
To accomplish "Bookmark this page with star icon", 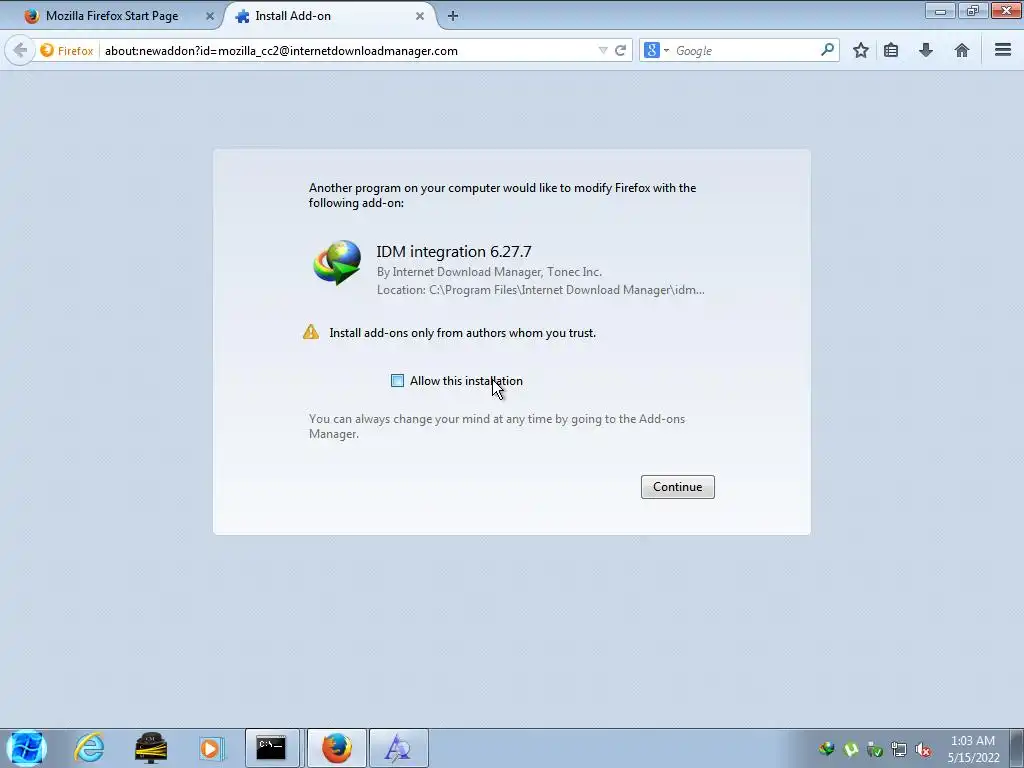I will point(861,50).
